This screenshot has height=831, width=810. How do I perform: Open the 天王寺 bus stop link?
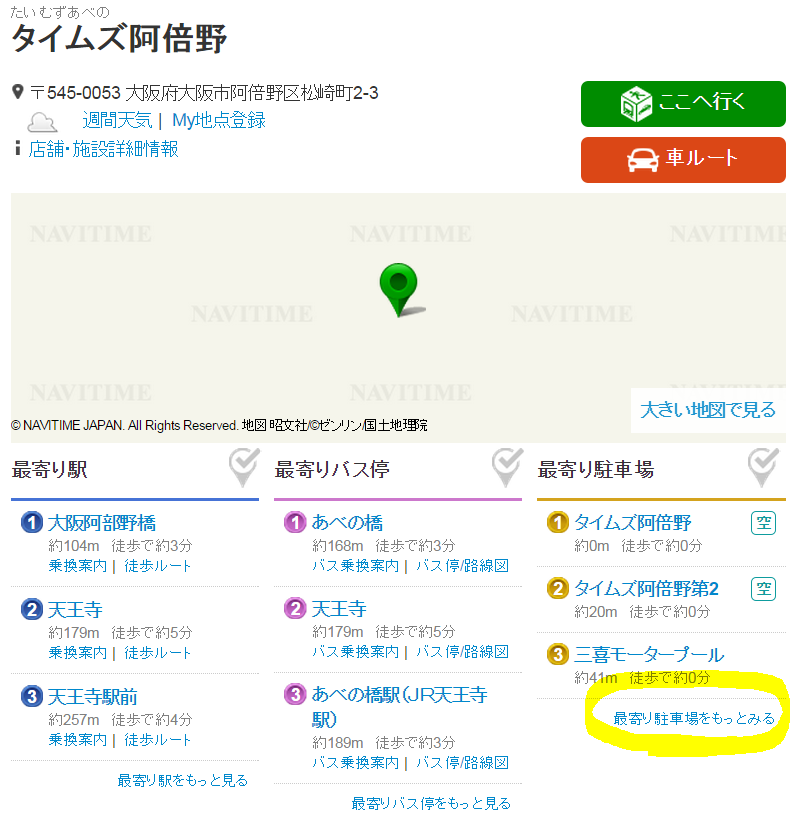point(339,609)
